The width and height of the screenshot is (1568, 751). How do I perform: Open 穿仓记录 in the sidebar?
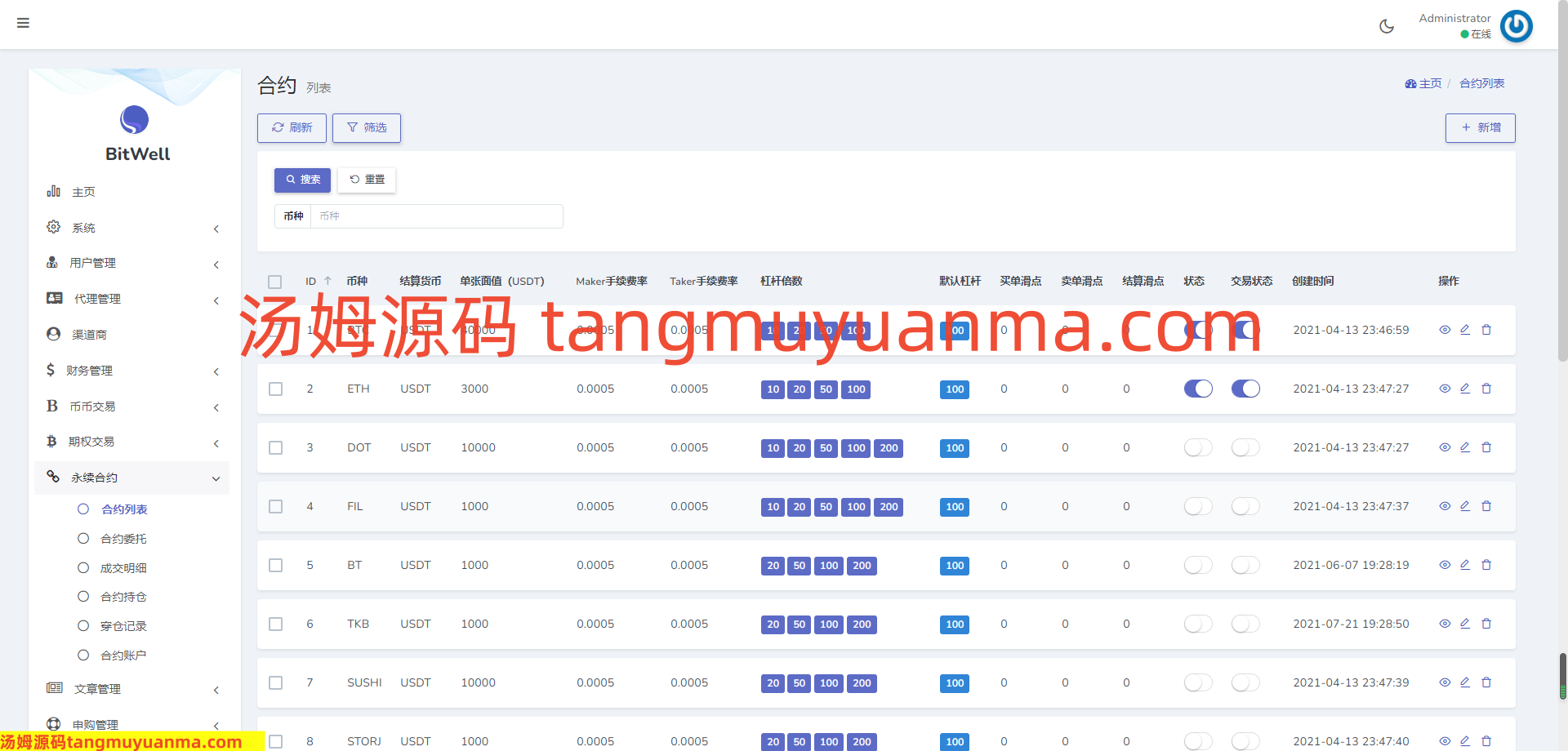click(x=123, y=626)
